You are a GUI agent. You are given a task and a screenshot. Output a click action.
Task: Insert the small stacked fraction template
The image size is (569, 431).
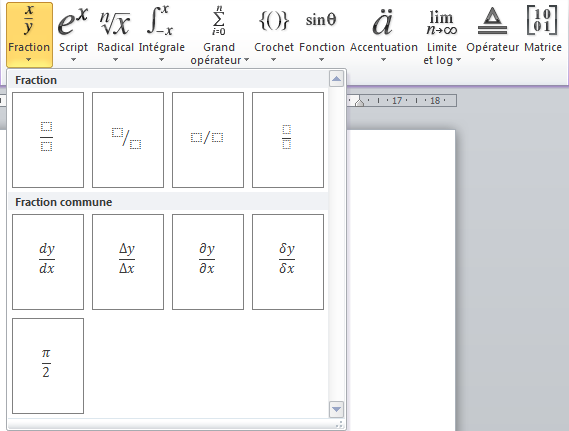[x=288, y=140]
